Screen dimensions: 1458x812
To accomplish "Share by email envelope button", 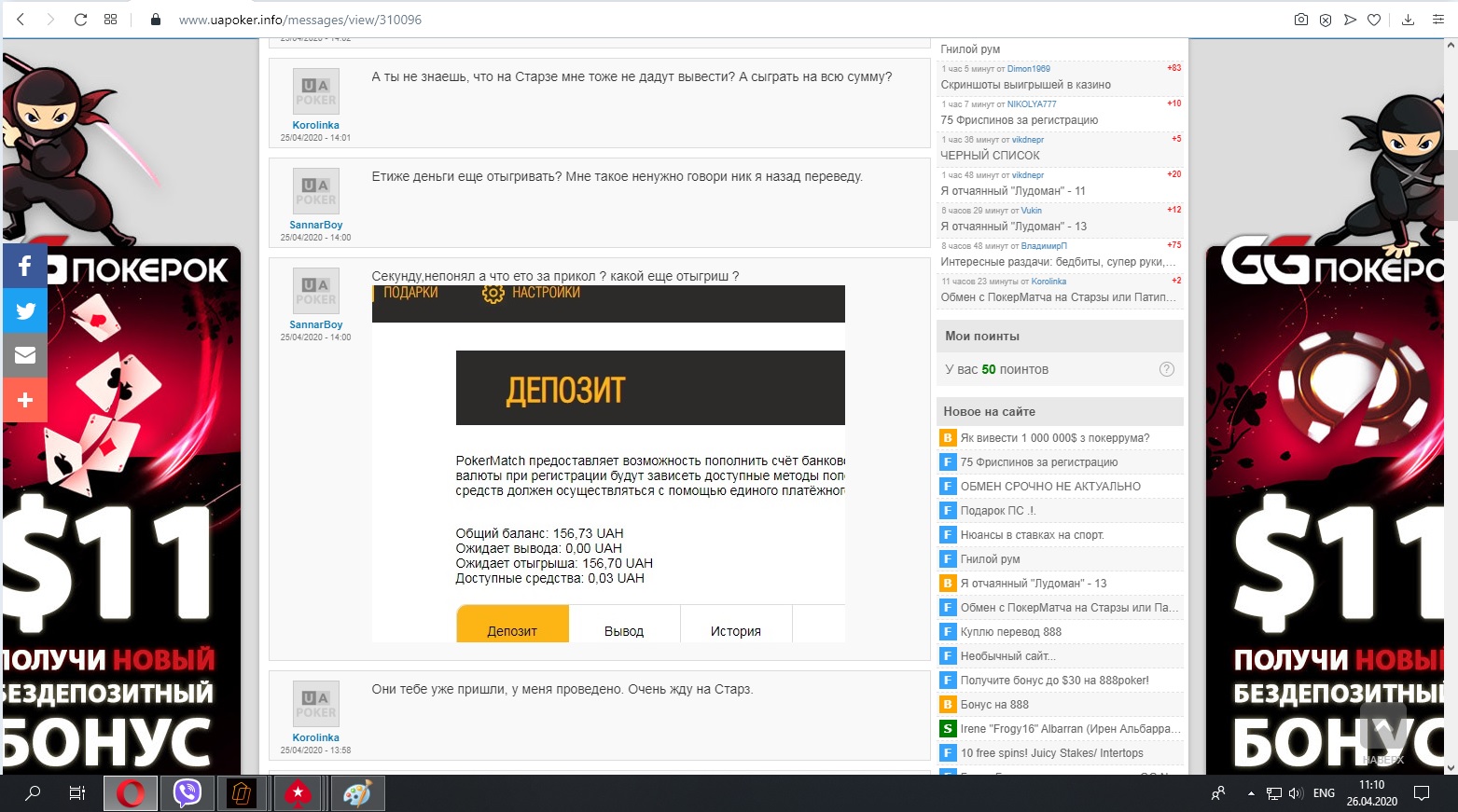I will pyautogui.click(x=25, y=355).
